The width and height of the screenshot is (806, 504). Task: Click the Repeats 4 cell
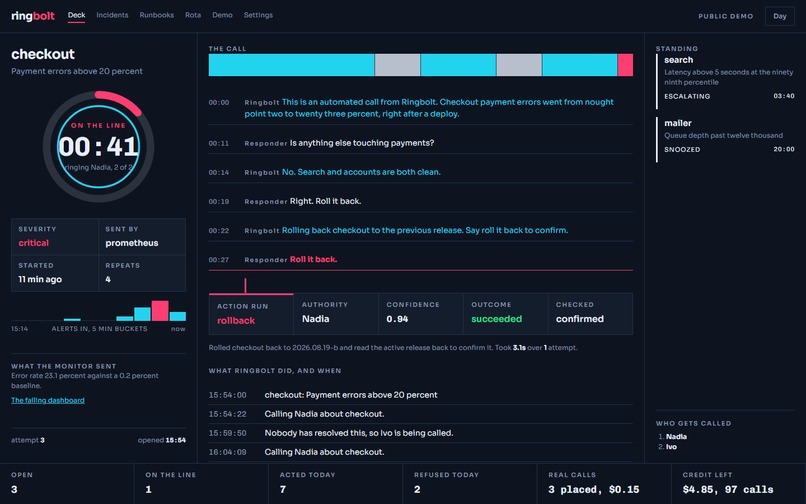pyautogui.click(x=142, y=273)
